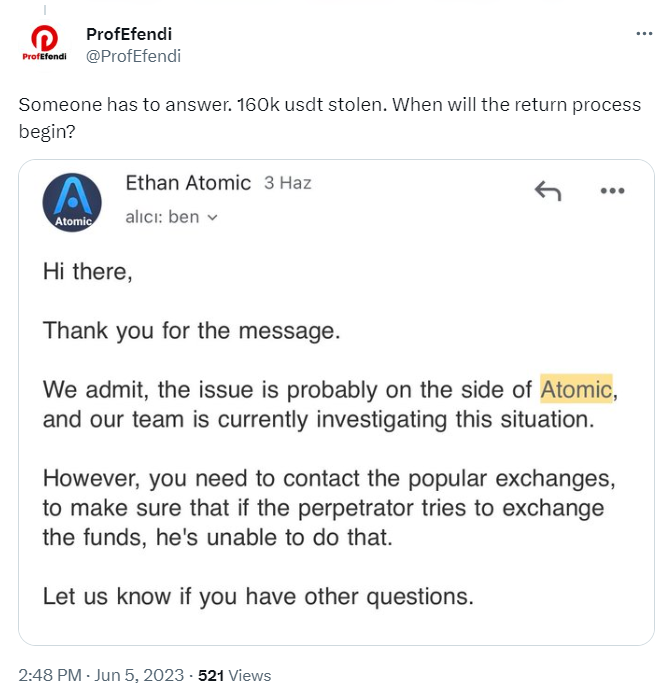
Task: Click the "3 Haz" email date
Action: (288, 183)
